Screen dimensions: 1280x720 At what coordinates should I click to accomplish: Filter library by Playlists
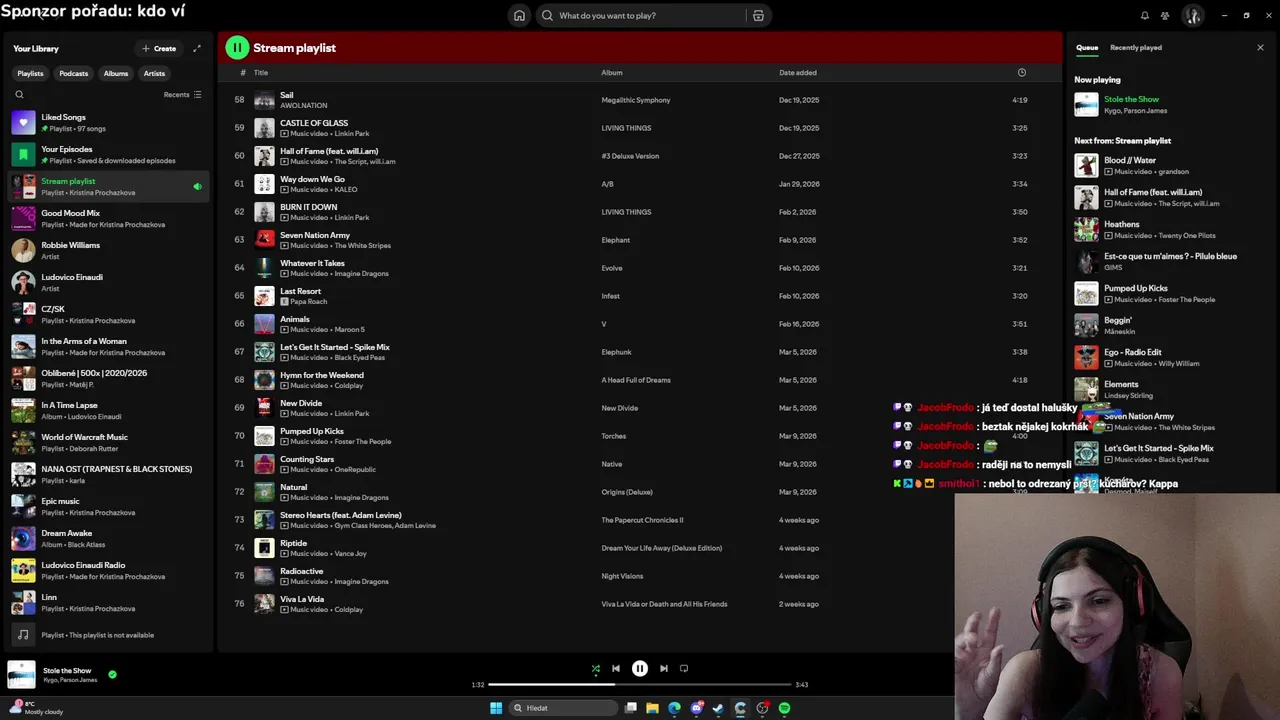[30, 73]
